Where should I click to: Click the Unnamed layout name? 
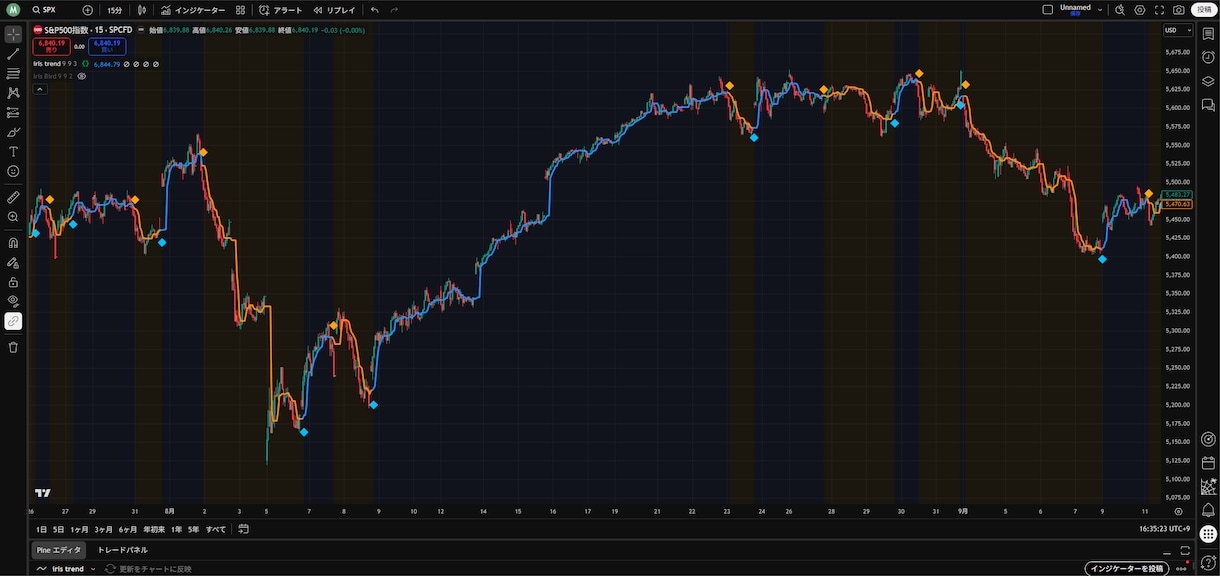(1075, 8)
